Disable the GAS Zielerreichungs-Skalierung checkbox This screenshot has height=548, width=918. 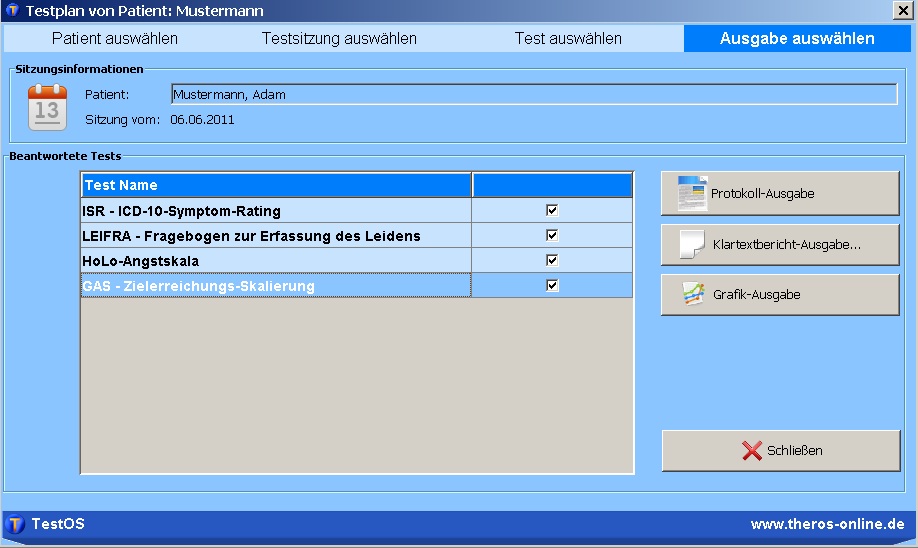click(x=552, y=286)
